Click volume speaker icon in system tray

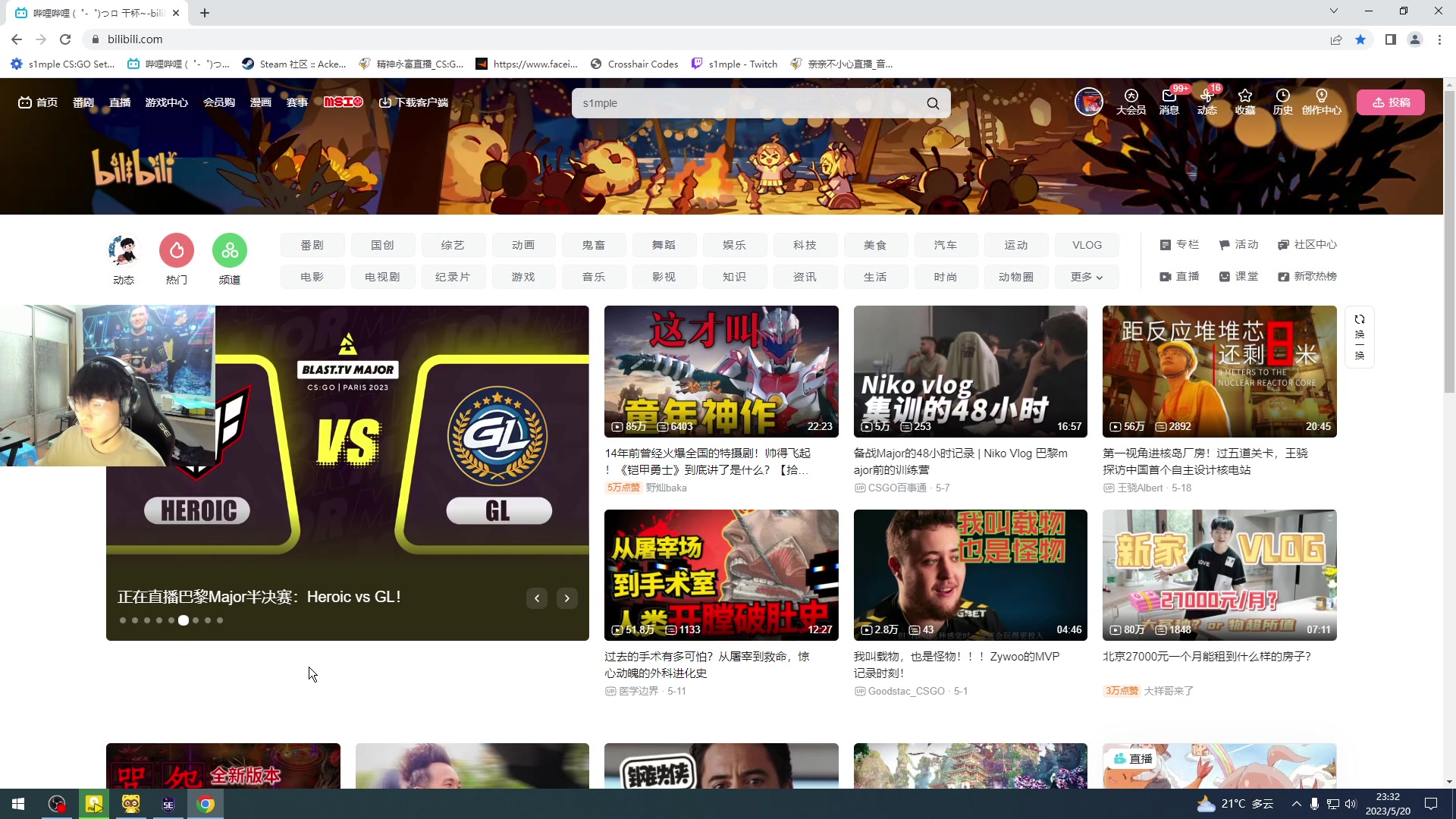[x=1351, y=804]
